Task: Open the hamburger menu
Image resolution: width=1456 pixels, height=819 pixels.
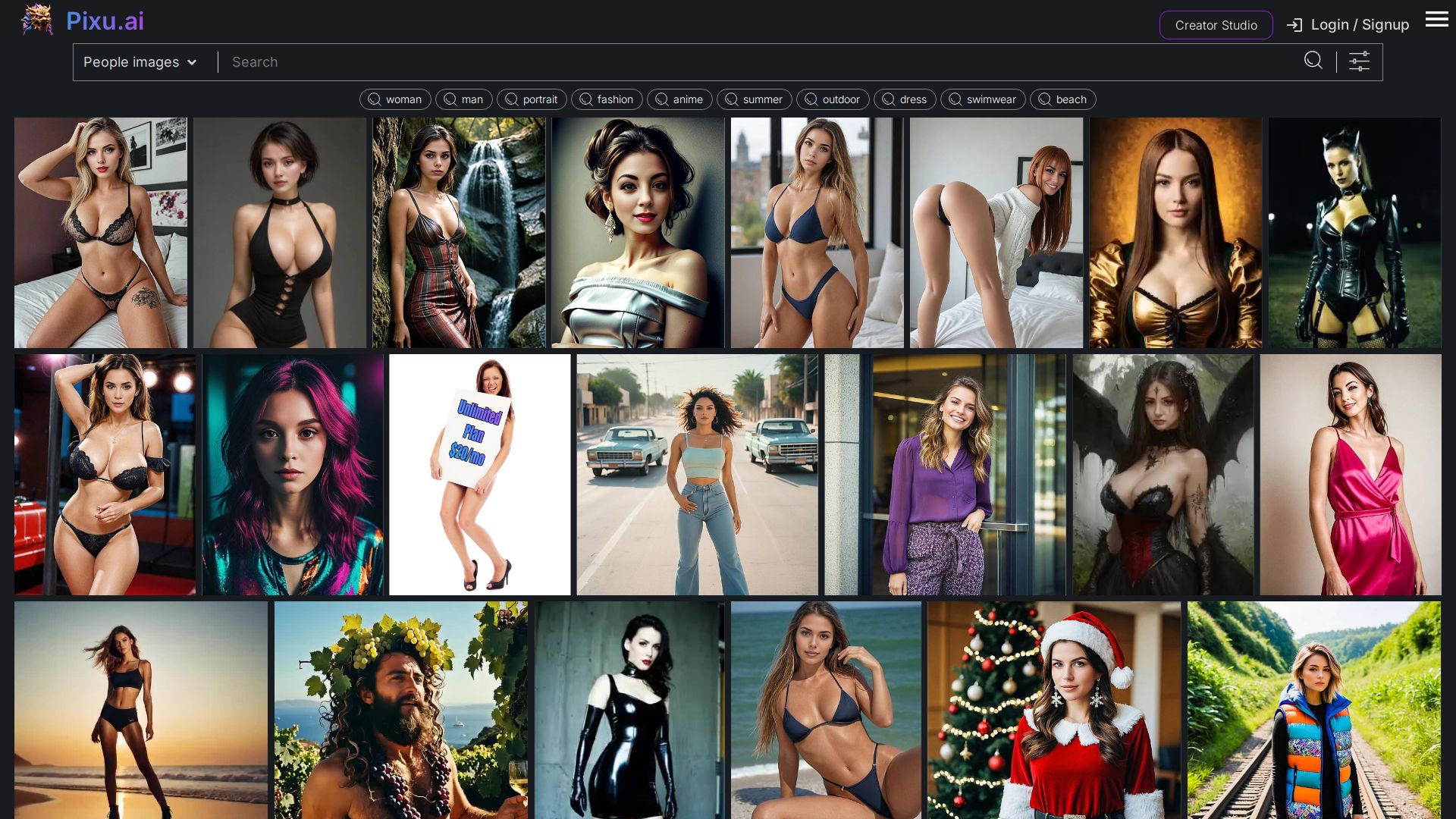Action: [x=1436, y=20]
